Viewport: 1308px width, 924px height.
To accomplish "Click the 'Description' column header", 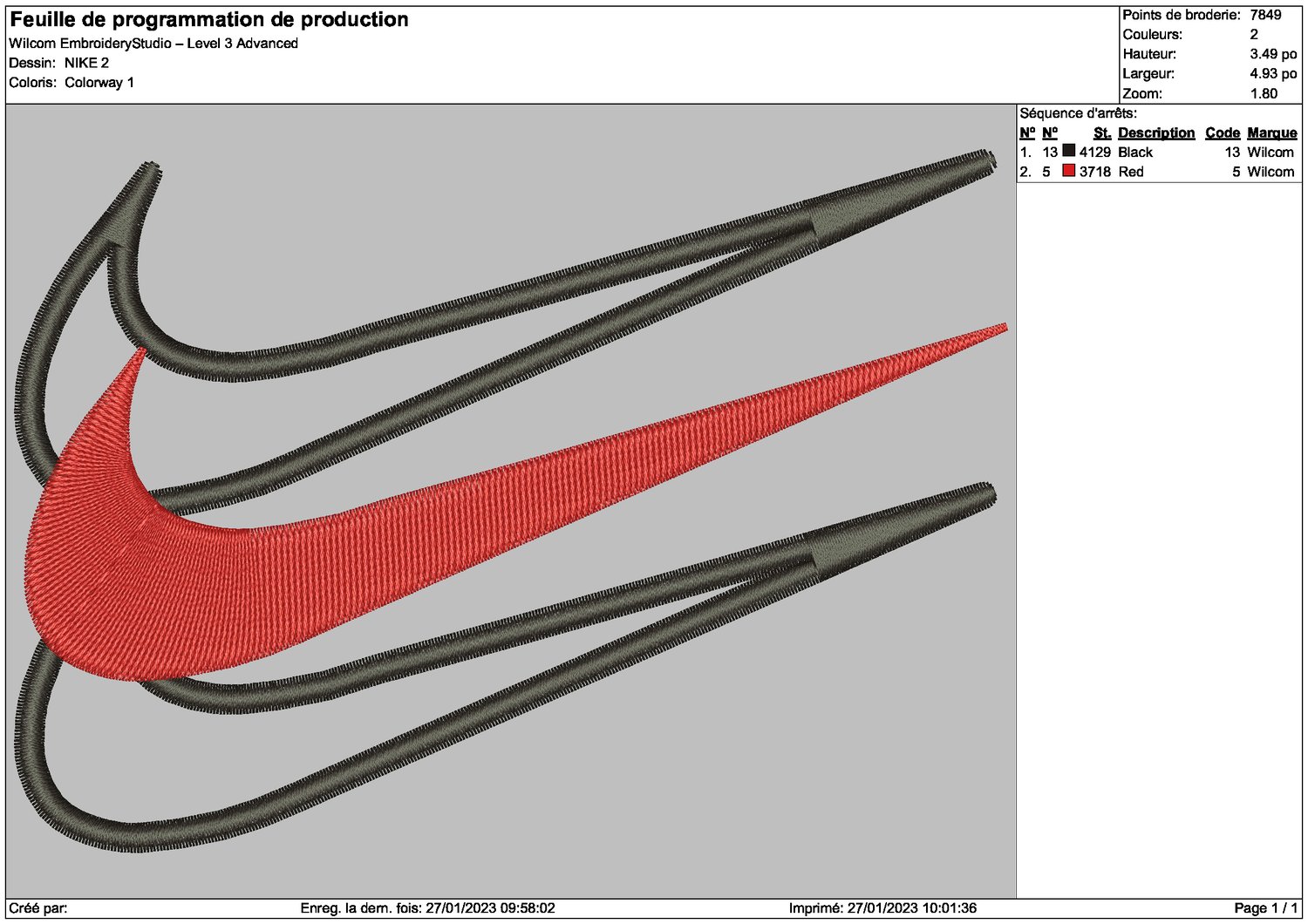I will click(1156, 132).
